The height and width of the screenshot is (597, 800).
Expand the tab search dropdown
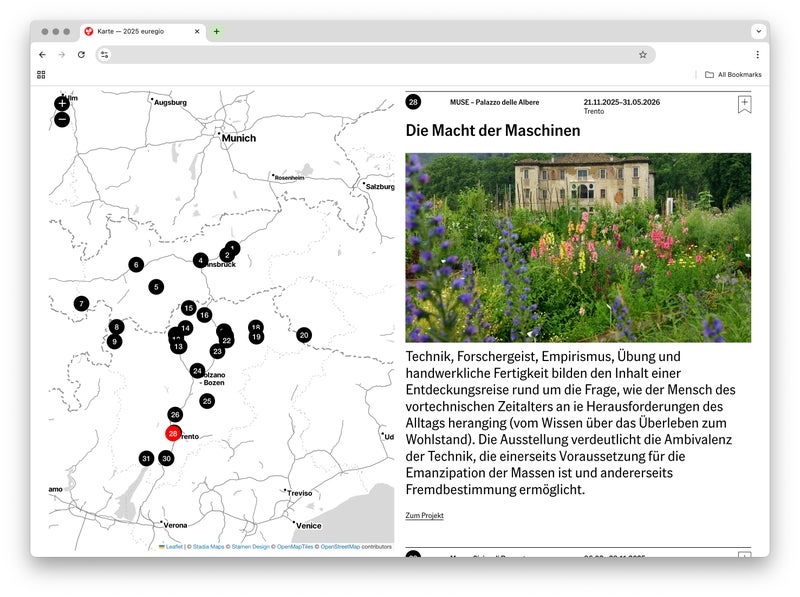coord(757,32)
